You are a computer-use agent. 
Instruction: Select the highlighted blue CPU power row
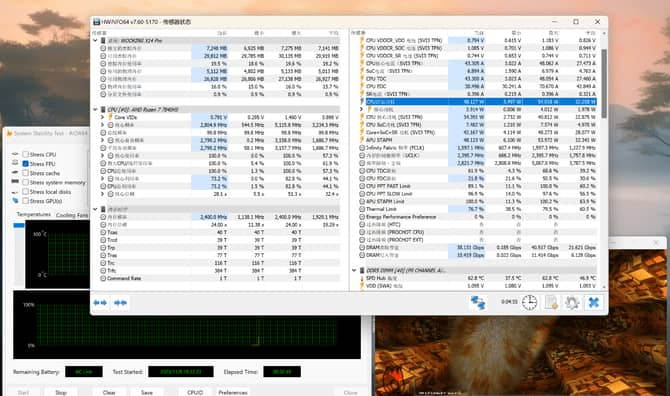coord(477,102)
